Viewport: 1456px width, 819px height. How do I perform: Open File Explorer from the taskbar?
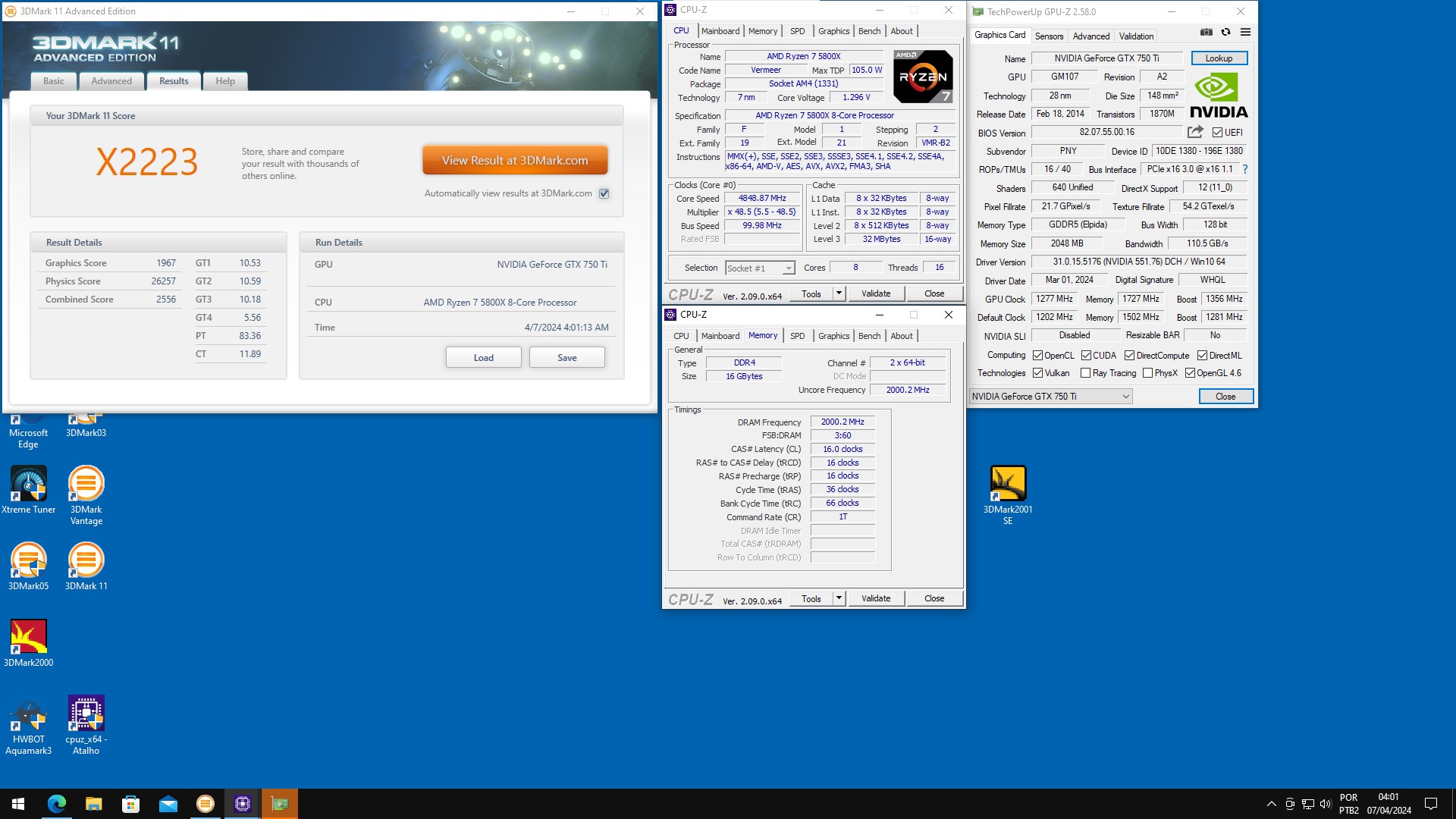(x=93, y=804)
